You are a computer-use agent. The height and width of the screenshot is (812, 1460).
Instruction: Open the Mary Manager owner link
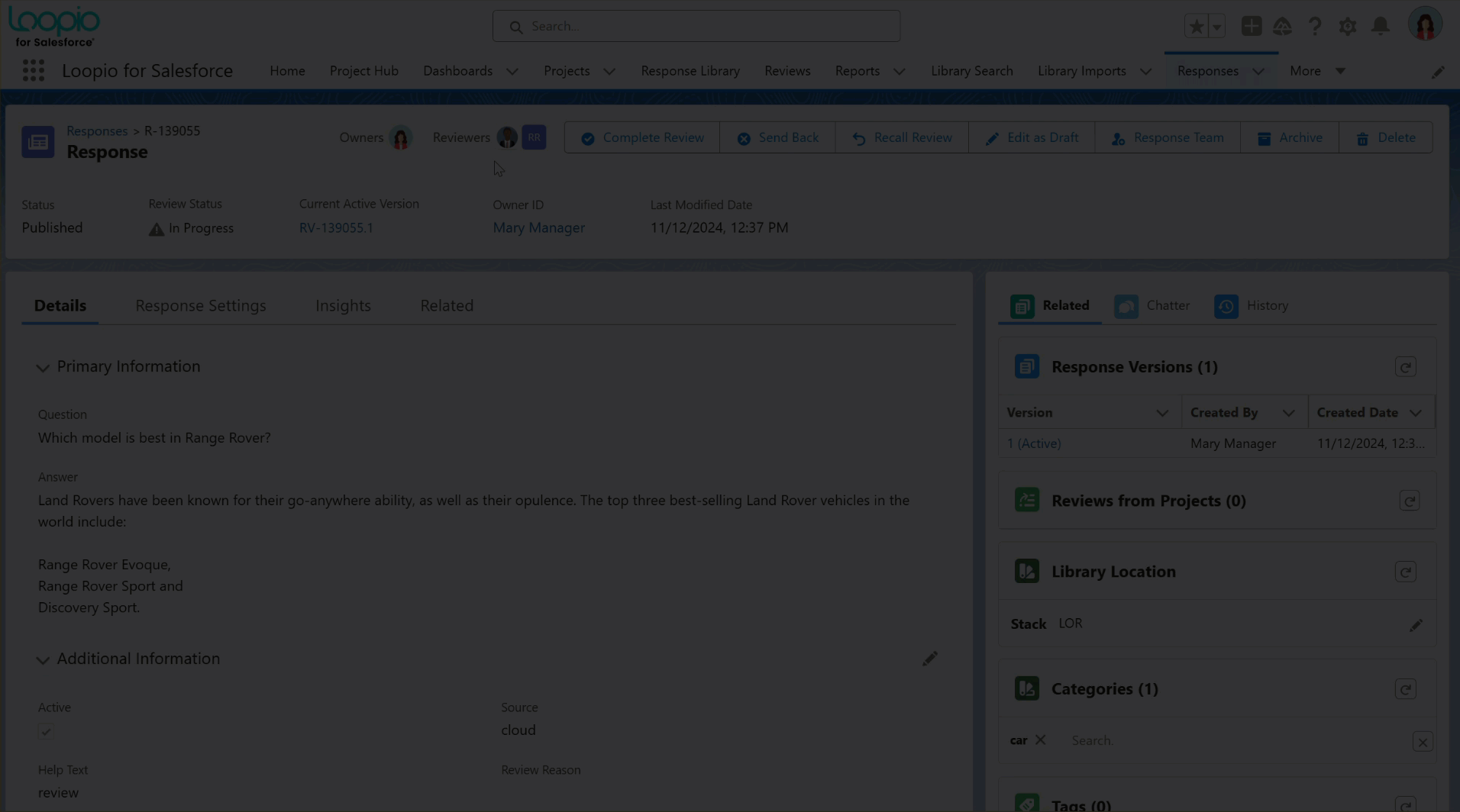[x=538, y=228]
